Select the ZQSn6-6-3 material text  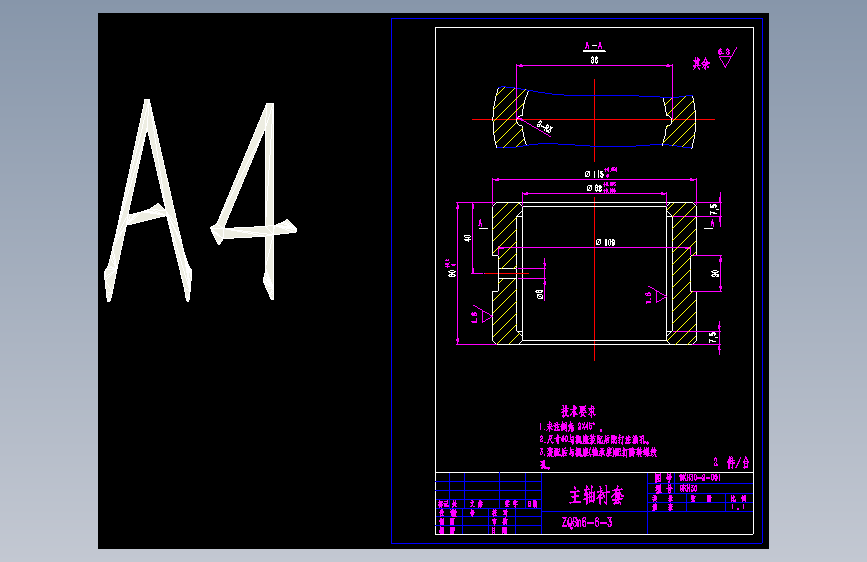(587, 522)
